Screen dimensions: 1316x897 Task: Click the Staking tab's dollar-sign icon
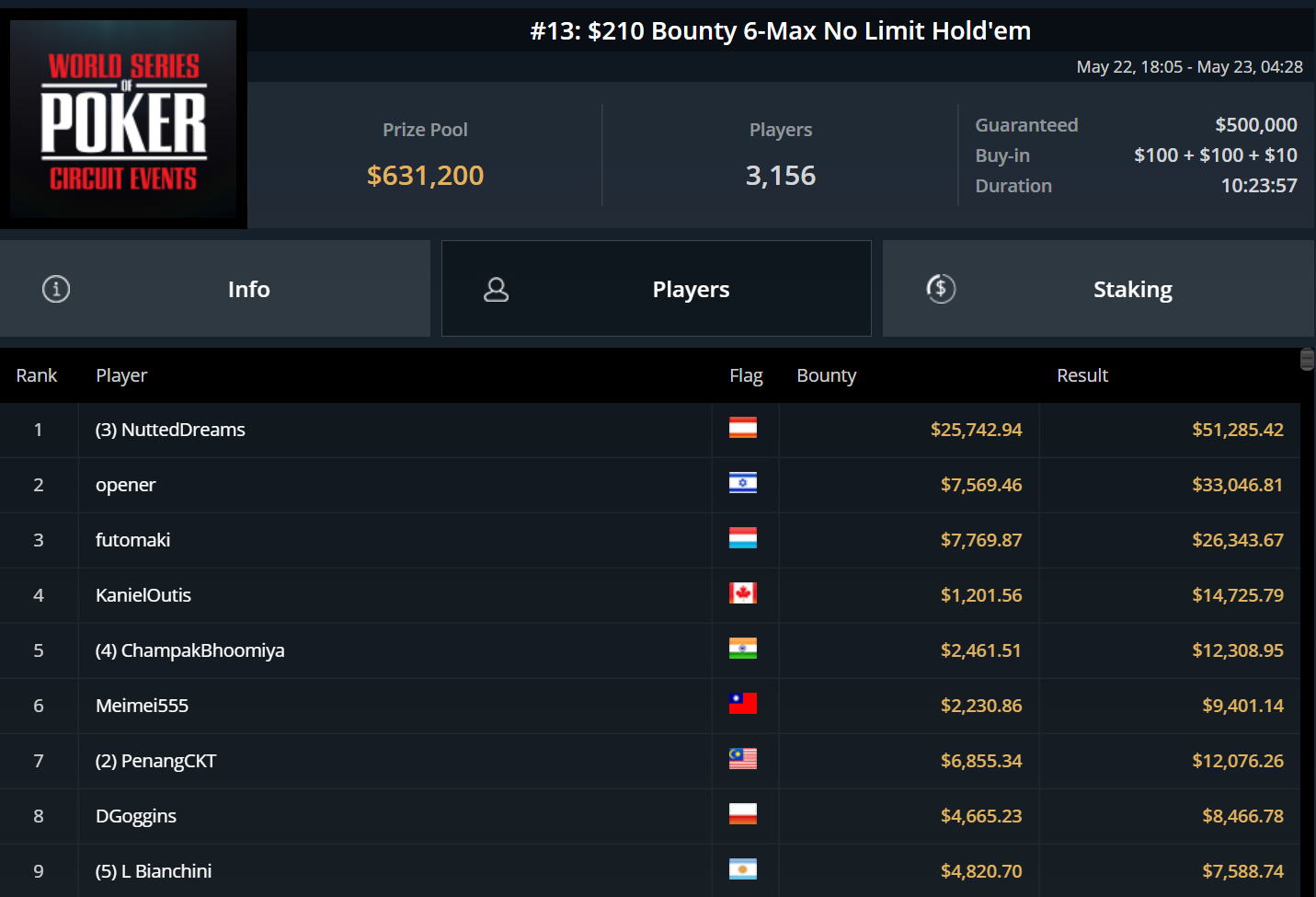941,289
